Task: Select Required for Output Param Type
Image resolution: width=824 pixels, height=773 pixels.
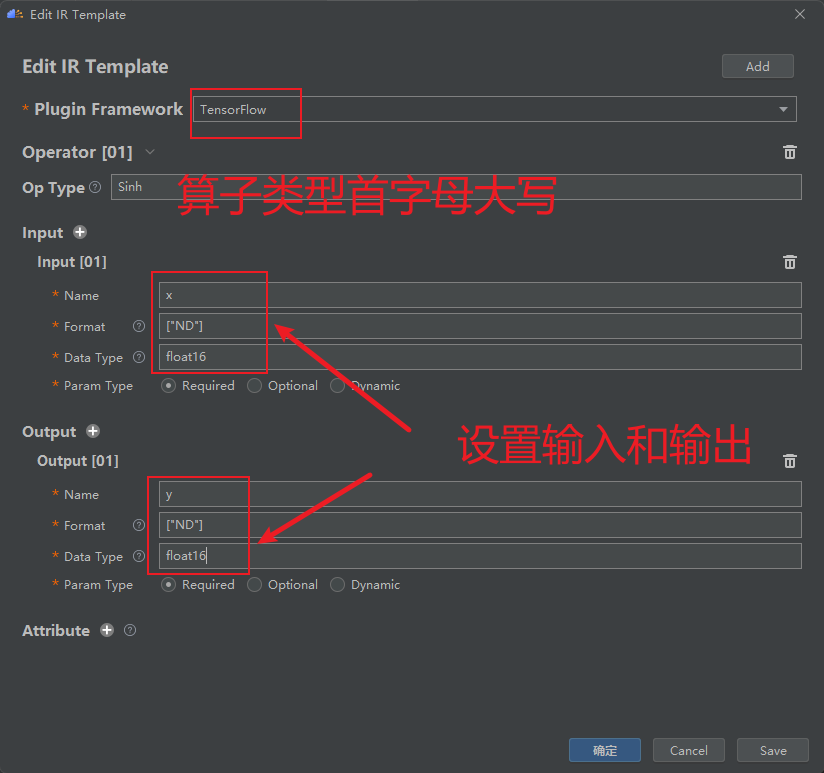Action: (168, 585)
